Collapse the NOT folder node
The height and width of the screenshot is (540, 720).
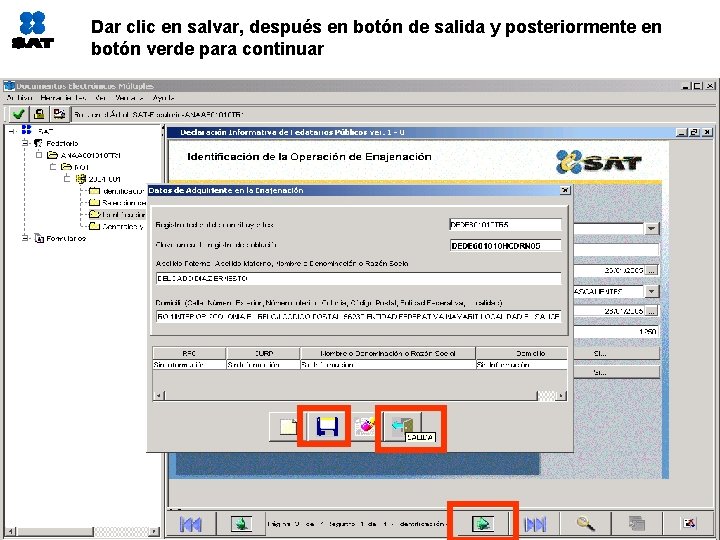[x=53, y=167]
